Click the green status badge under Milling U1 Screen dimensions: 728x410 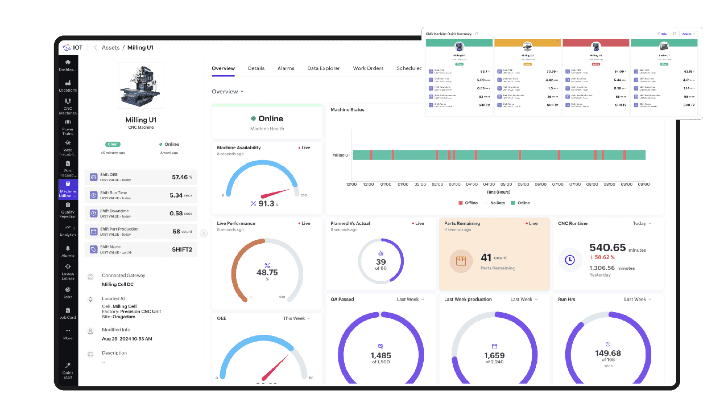tap(112, 144)
